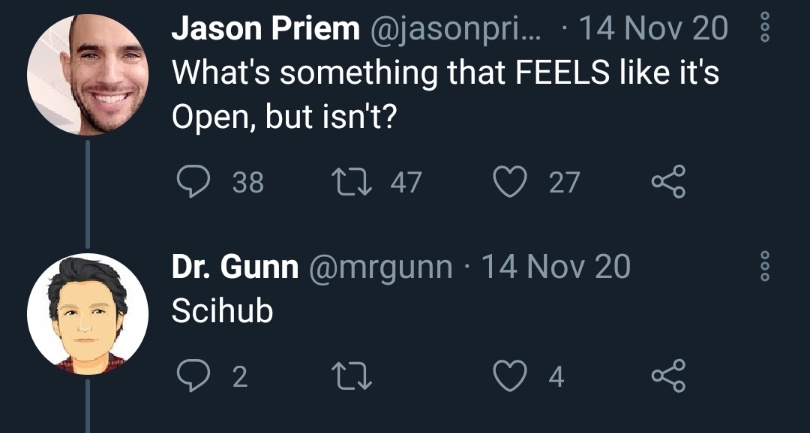Open Jason's tweet via 14 Nov 20 timestamp
This screenshot has width=810, height=433.
[x=654, y=30]
